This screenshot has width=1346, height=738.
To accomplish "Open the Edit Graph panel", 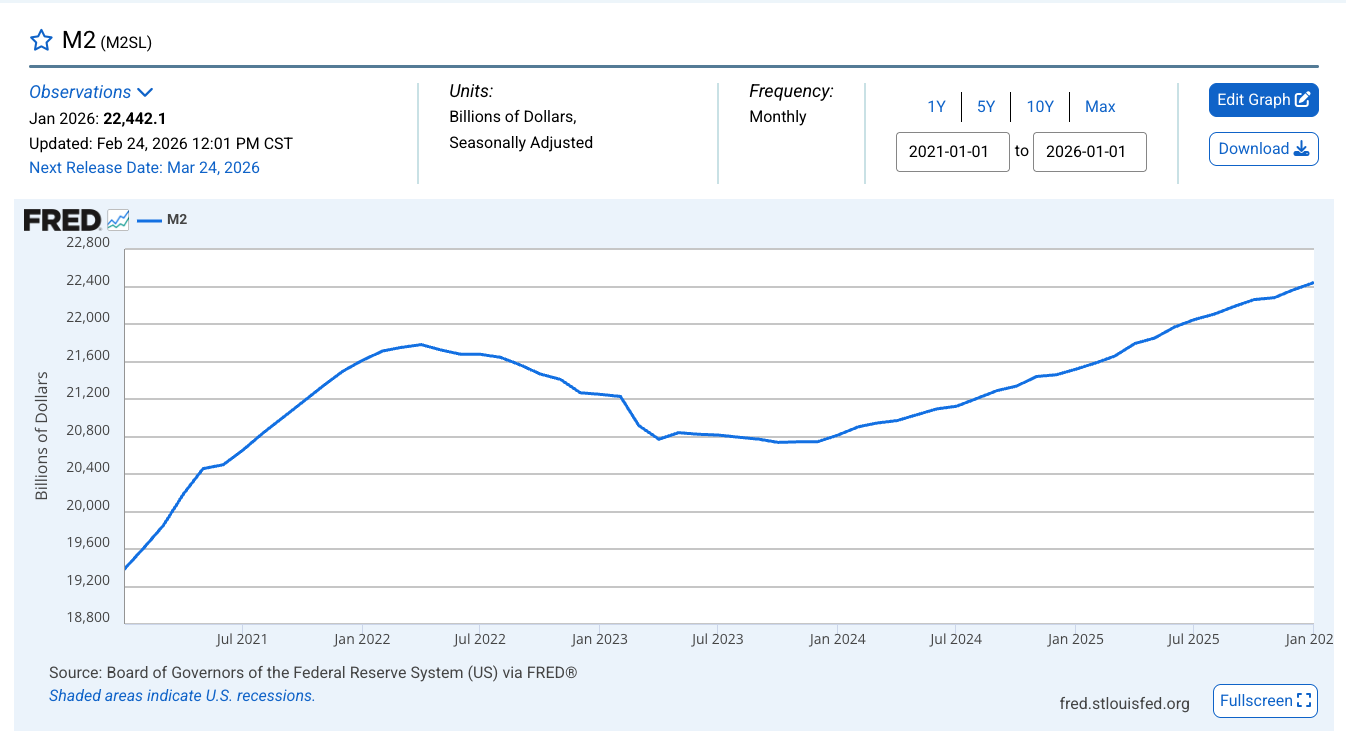I will 1263,100.
